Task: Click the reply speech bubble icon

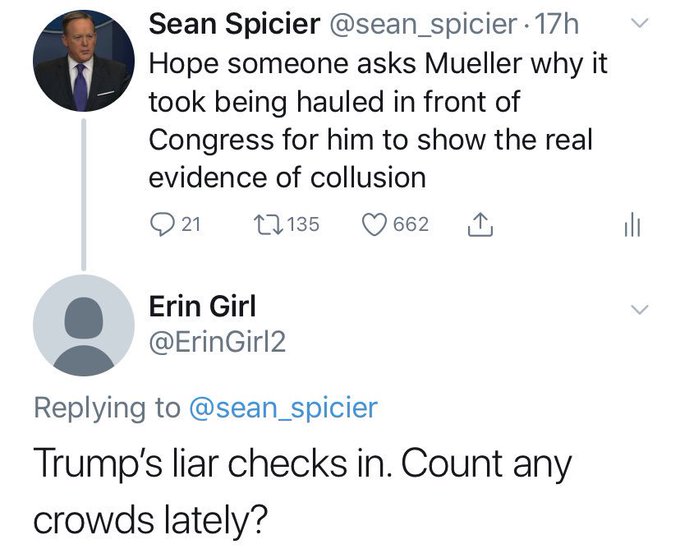Action: coord(162,224)
